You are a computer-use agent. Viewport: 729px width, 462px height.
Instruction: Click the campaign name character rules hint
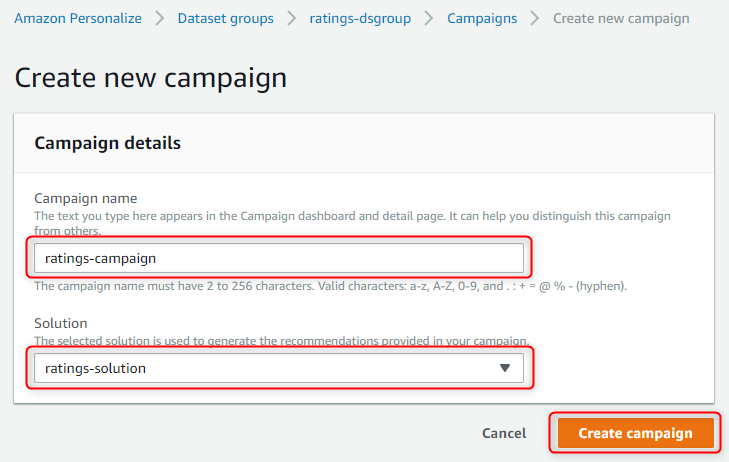coord(331,286)
